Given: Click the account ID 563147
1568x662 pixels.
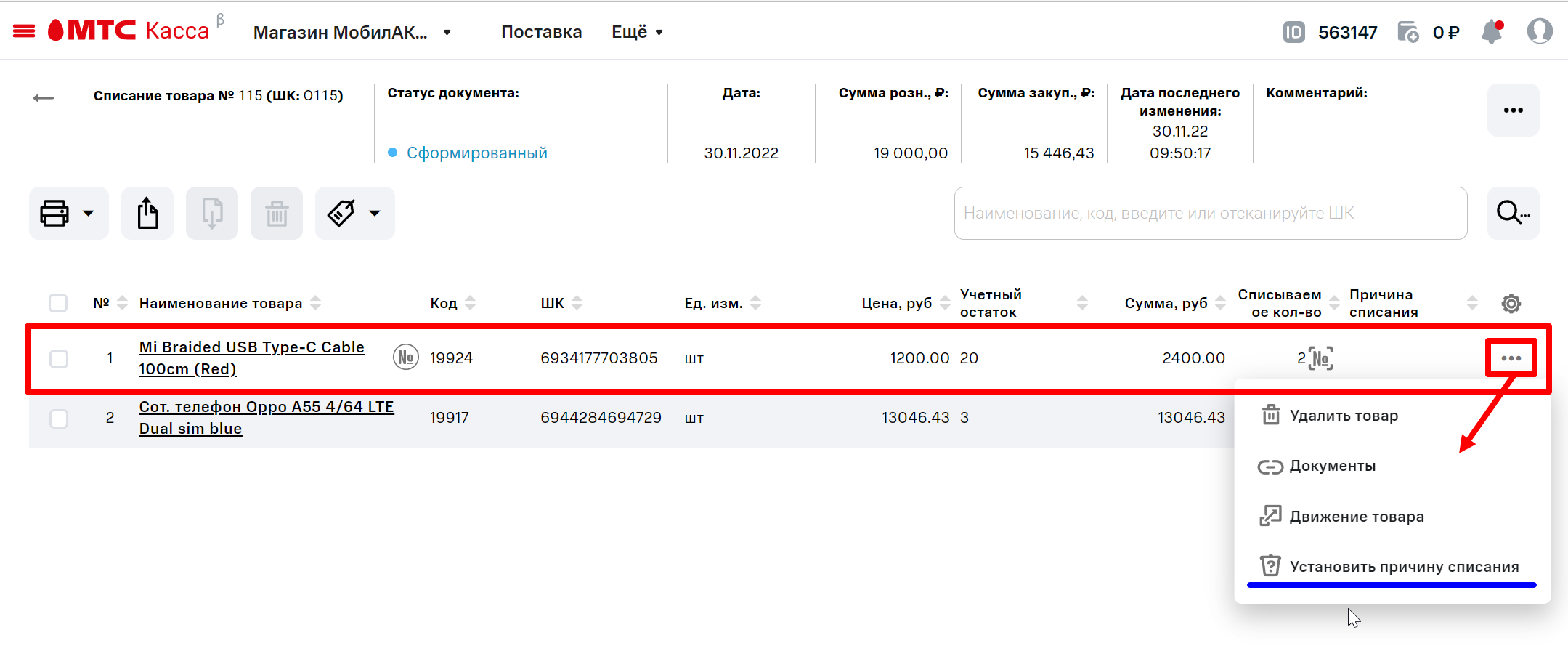Looking at the screenshot, I should tap(1348, 32).
